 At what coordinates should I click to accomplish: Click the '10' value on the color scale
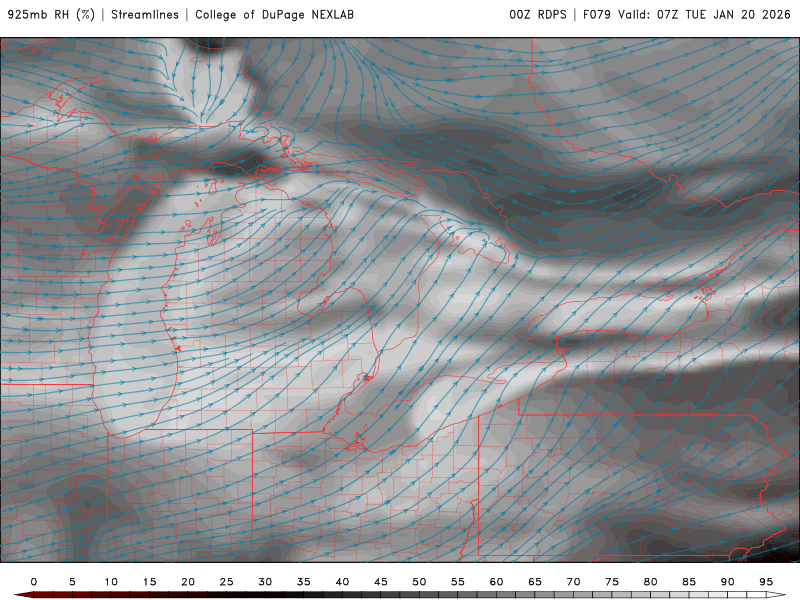(111, 582)
